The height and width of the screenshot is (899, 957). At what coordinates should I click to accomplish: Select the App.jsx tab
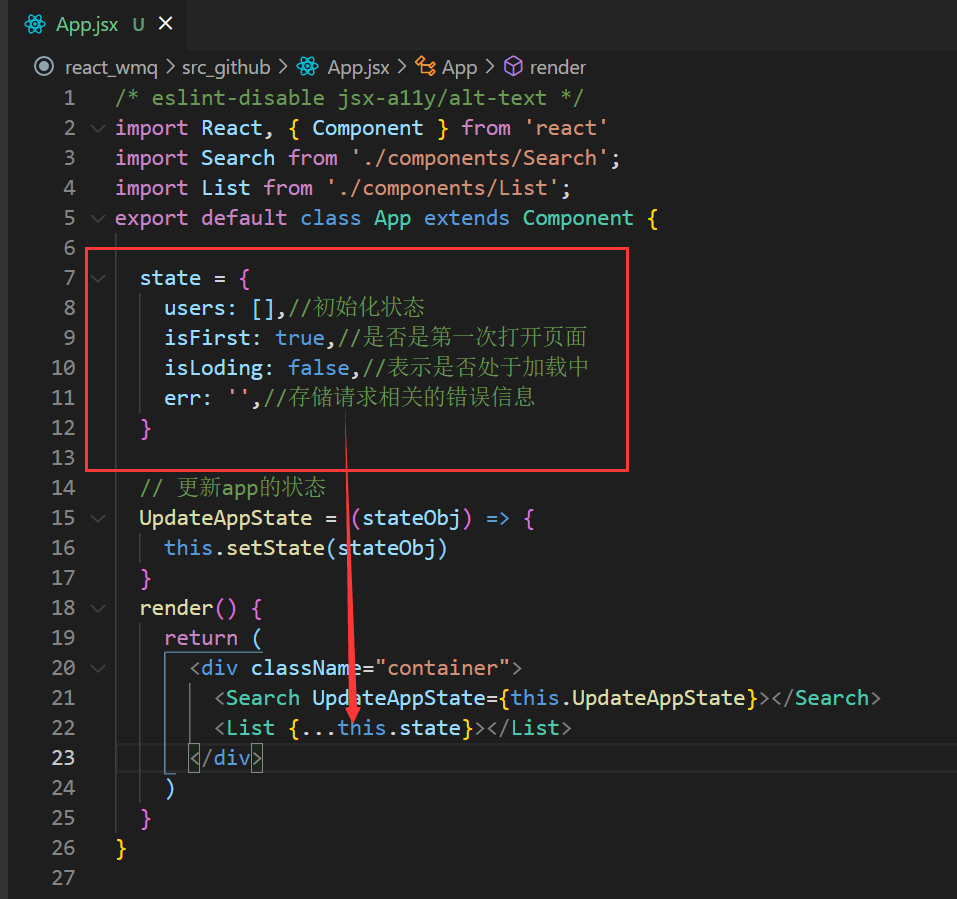[86, 25]
